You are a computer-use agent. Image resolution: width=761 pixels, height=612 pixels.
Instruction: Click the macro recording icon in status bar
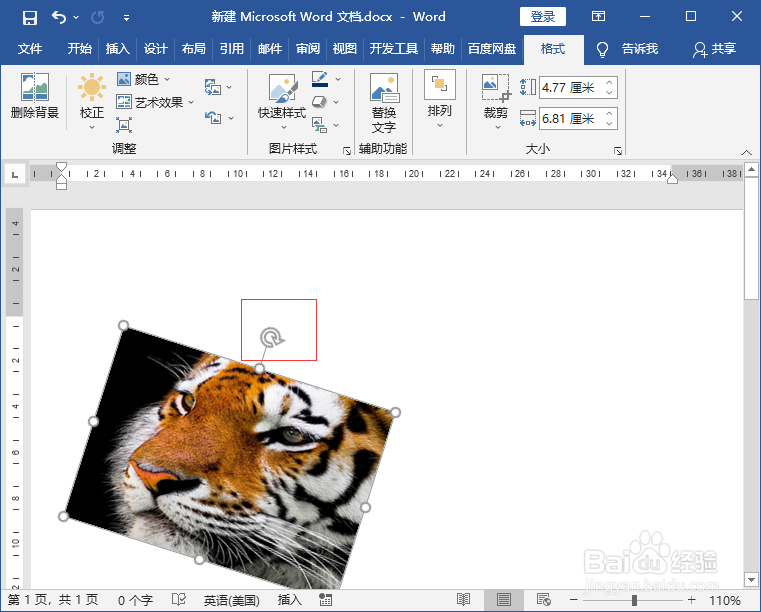pos(326,600)
